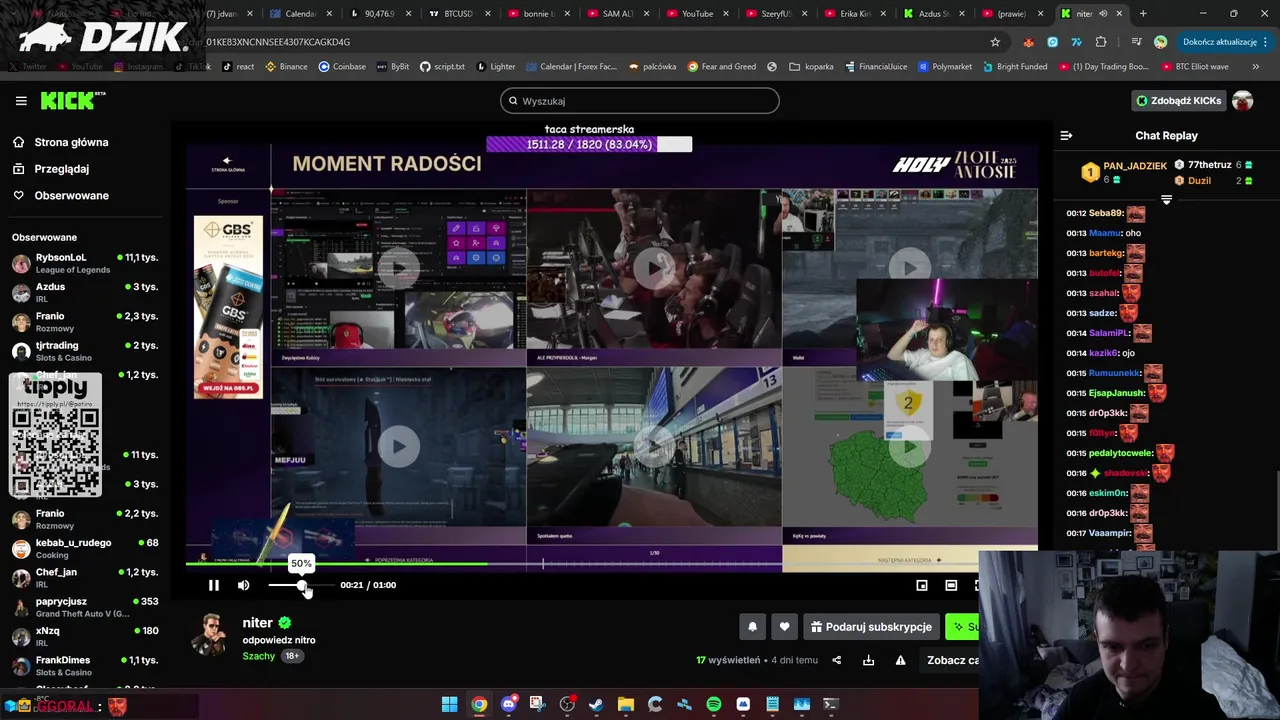Image resolution: width=1280 pixels, height=720 pixels.
Task: Click pedalytocwele username in chat
Action: pyautogui.click(x=1121, y=453)
